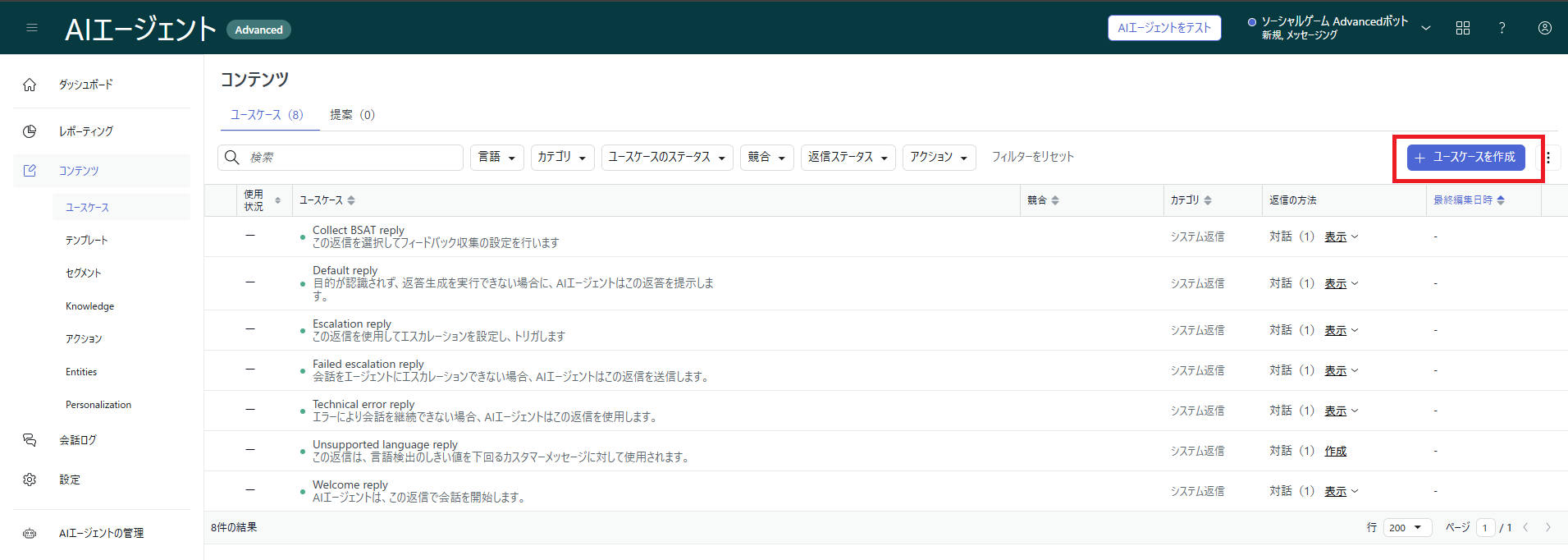Click the ダッシュボード home icon

(30, 85)
